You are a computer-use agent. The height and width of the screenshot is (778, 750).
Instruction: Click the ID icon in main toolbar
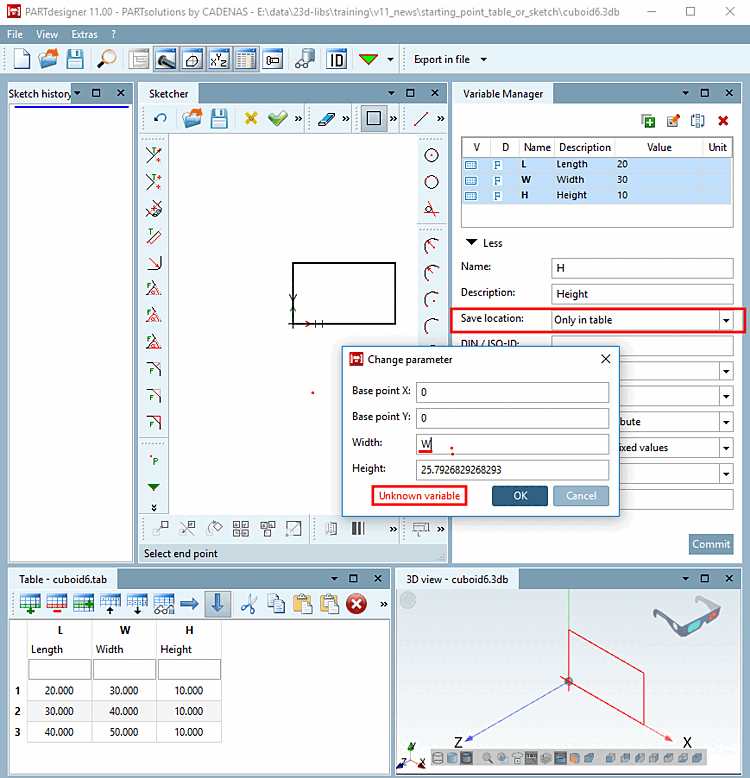point(336,60)
